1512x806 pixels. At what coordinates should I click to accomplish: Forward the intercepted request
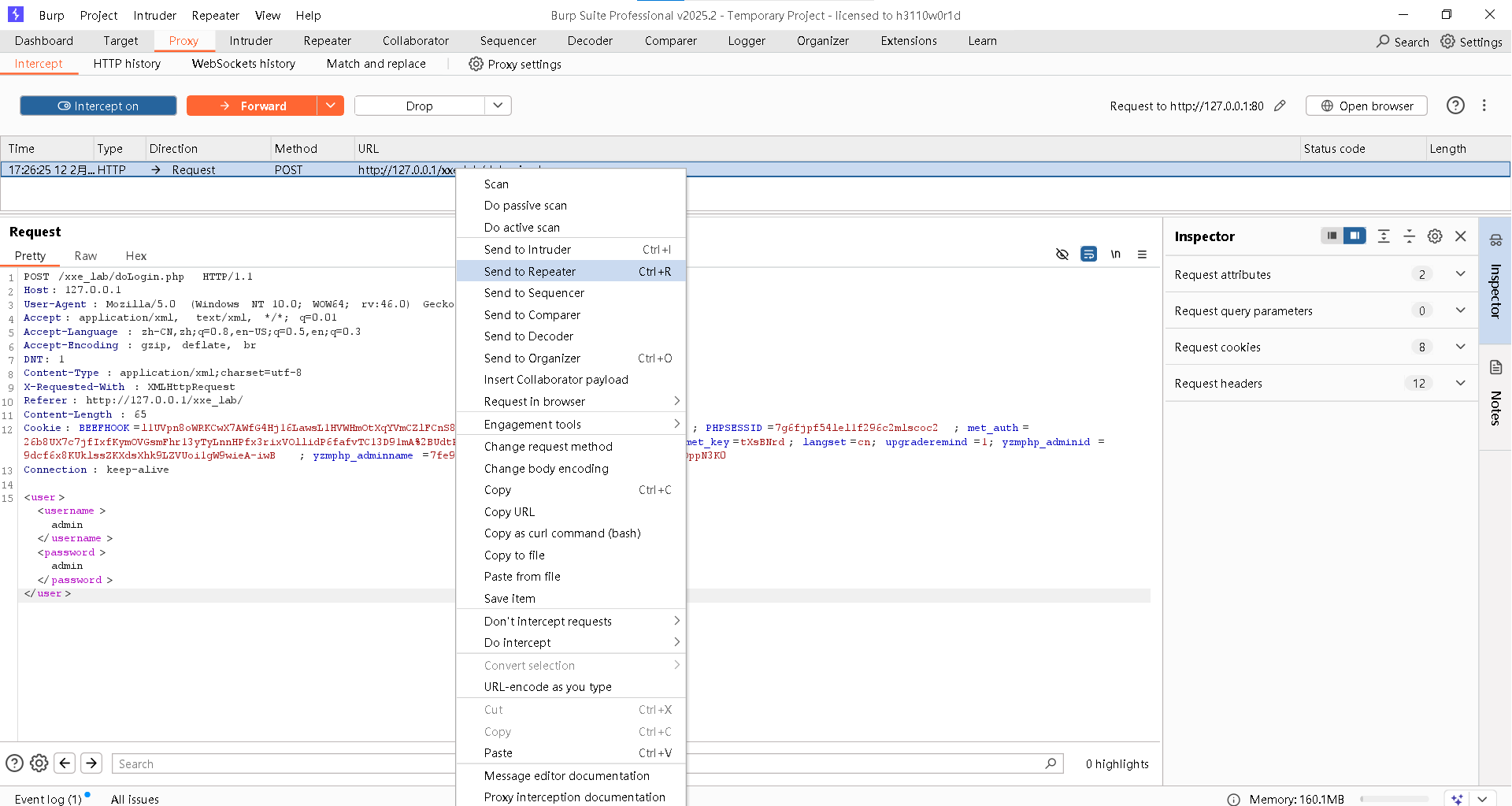tap(252, 106)
